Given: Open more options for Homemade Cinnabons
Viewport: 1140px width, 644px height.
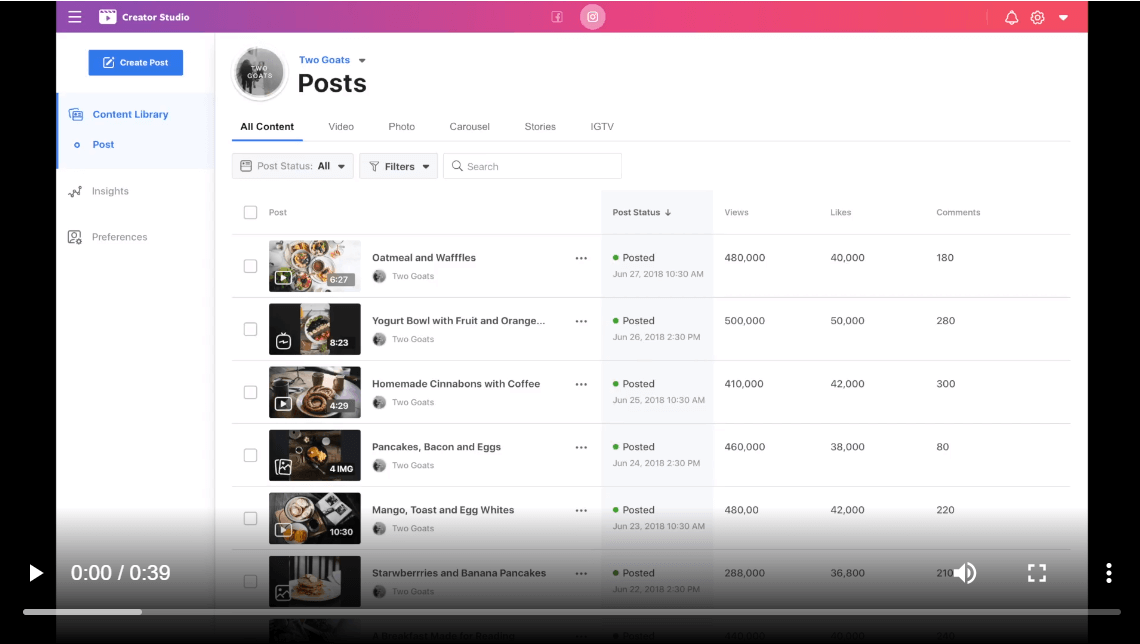Looking at the screenshot, I should pyautogui.click(x=581, y=385).
